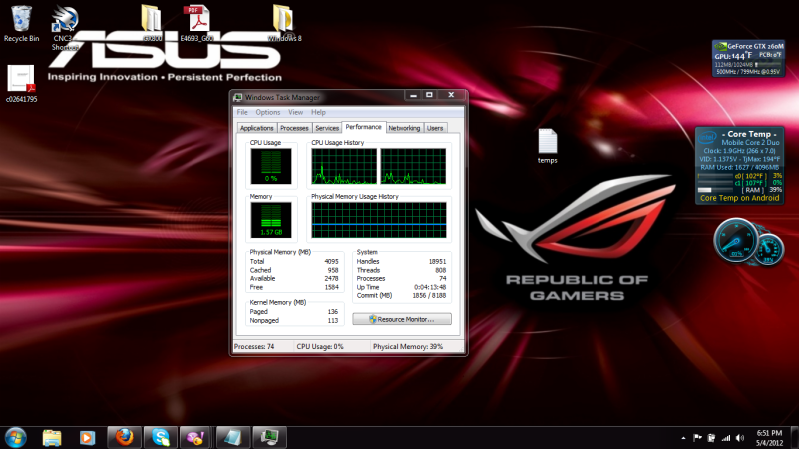Open the View menu in Task Manager
This screenshot has height=449, width=799.
(x=296, y=112)
